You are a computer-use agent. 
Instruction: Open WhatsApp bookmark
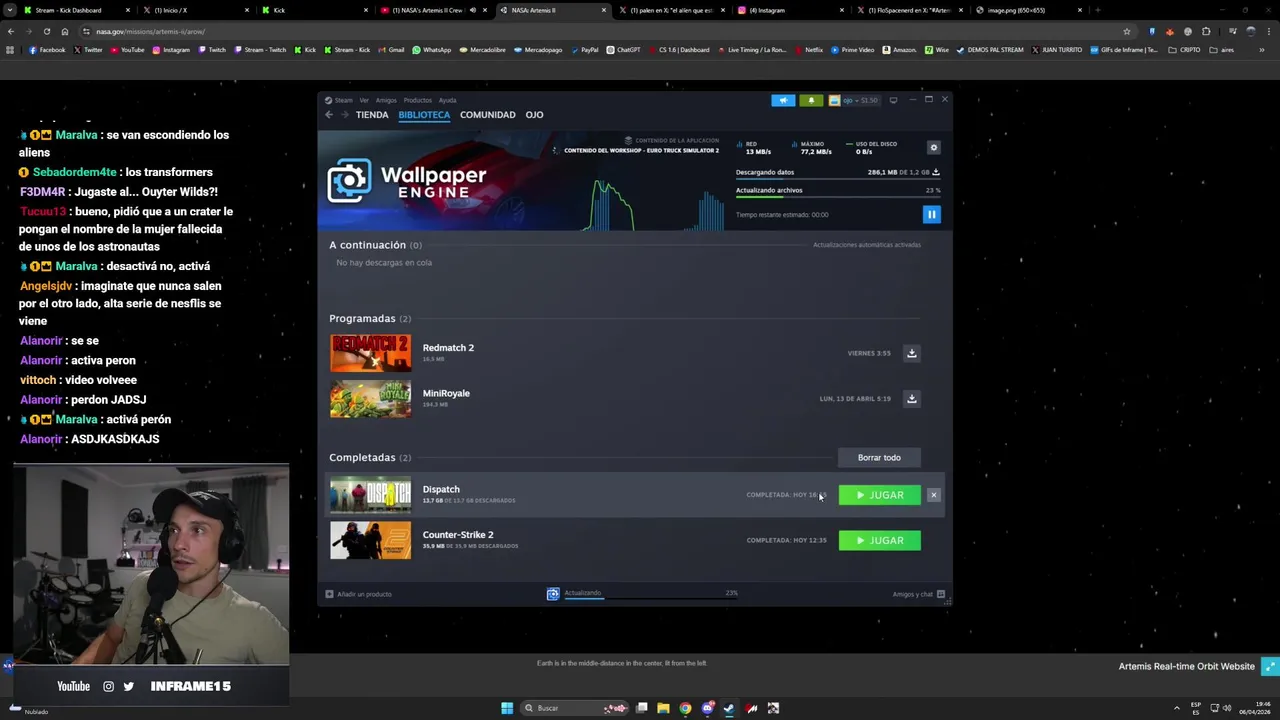pyautogui.click(x=432, y=50)
